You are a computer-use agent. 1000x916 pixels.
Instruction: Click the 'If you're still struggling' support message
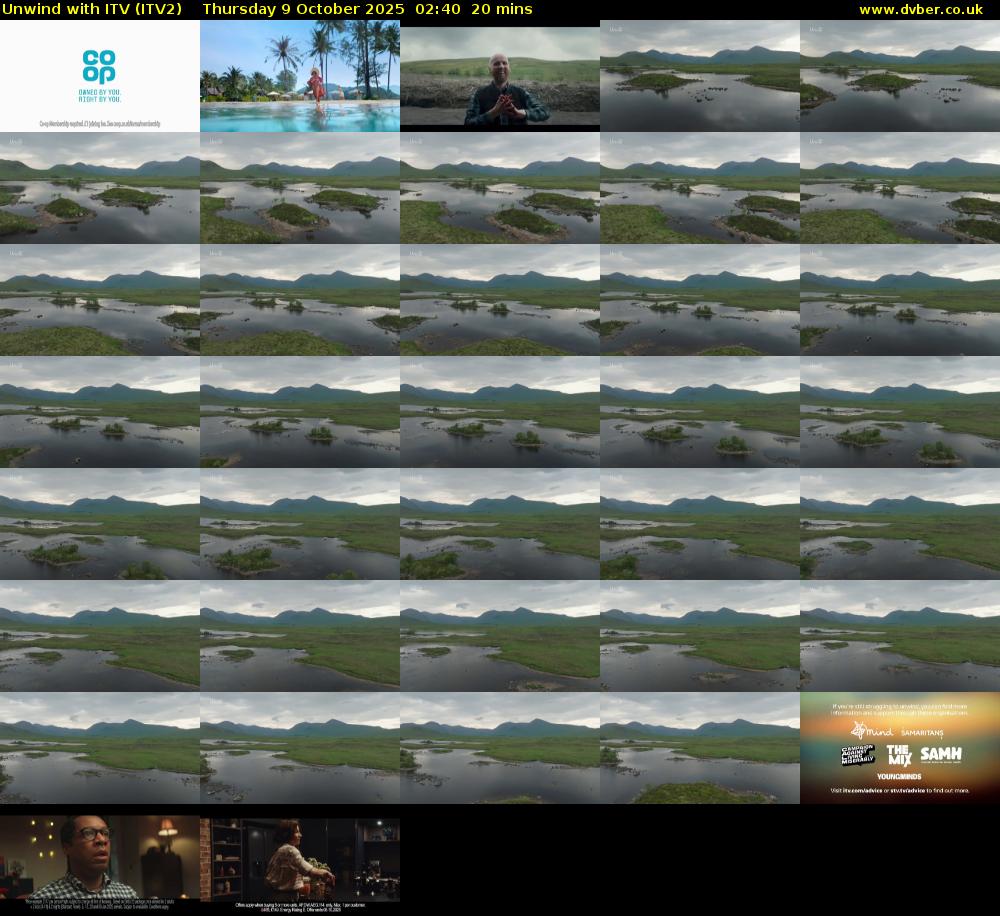coord(899,710)
